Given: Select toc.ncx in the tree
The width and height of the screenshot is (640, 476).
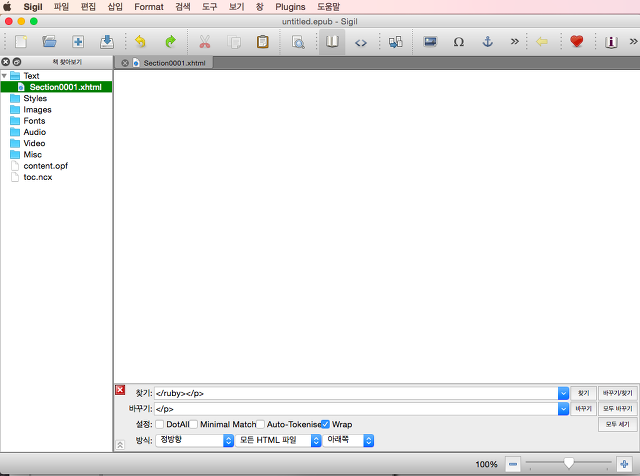Looking at the screenshot, I should 38,177.
